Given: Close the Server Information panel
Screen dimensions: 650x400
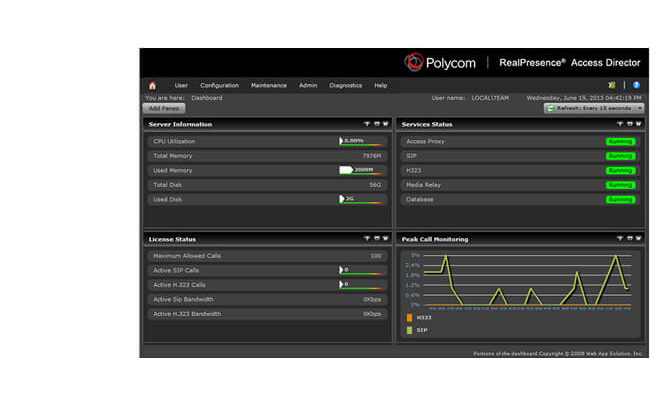Looking at the screenshot, I should (386, 124).
